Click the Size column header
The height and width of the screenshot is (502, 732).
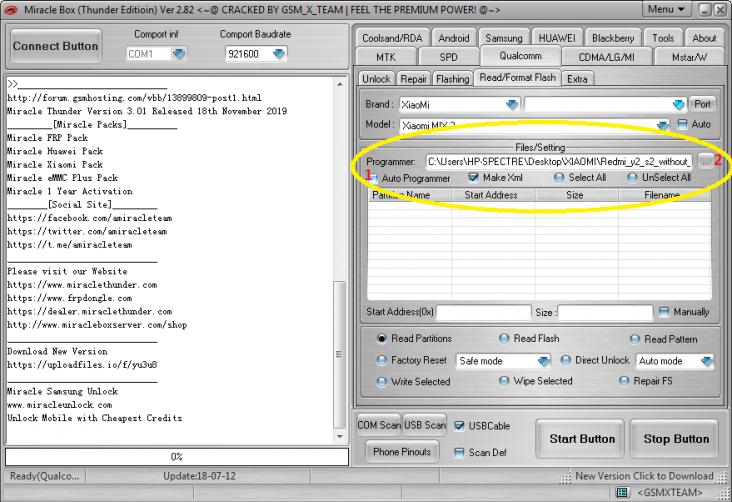577,195
